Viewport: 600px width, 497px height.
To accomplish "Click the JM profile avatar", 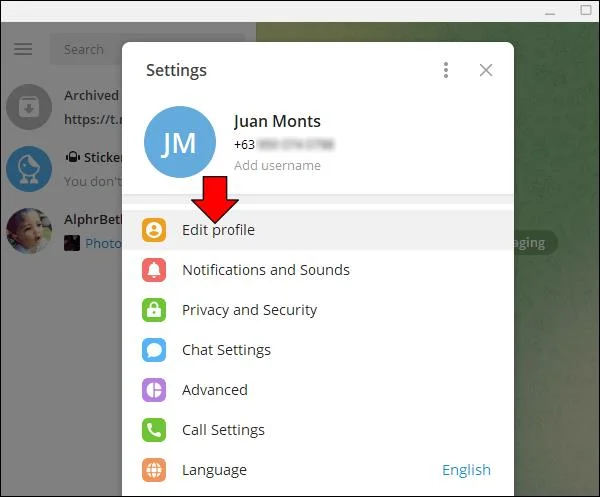I will 180,142.
